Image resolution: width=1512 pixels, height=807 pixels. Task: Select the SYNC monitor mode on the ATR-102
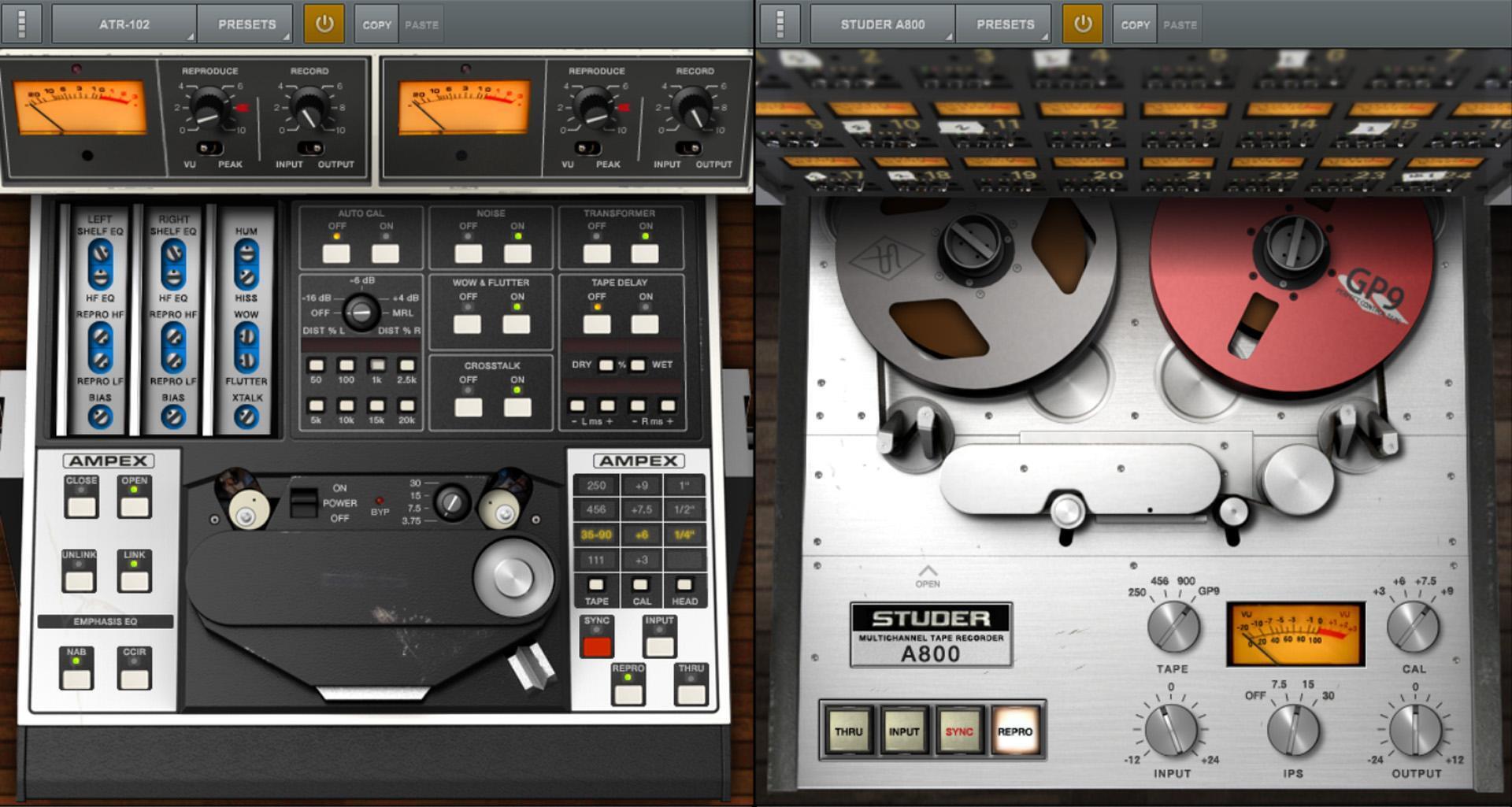[x=596, y=647]
